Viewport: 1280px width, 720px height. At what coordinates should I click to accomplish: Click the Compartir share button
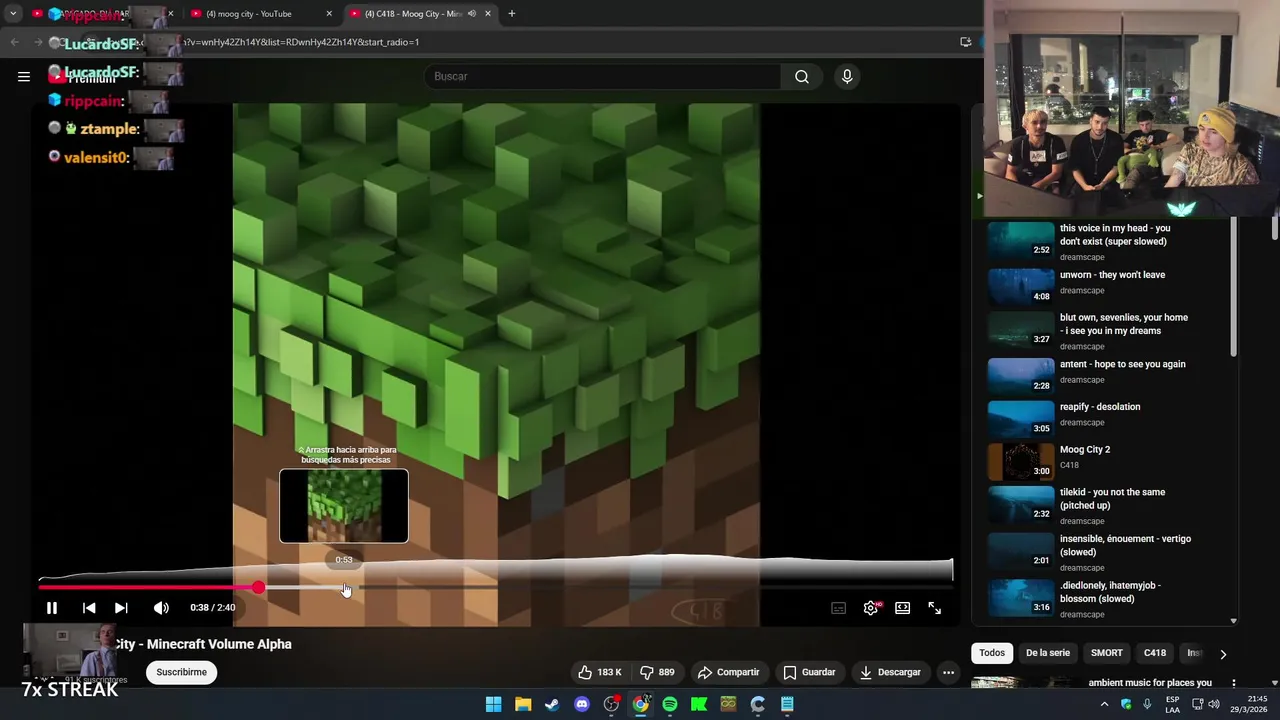tap(728, 672)
